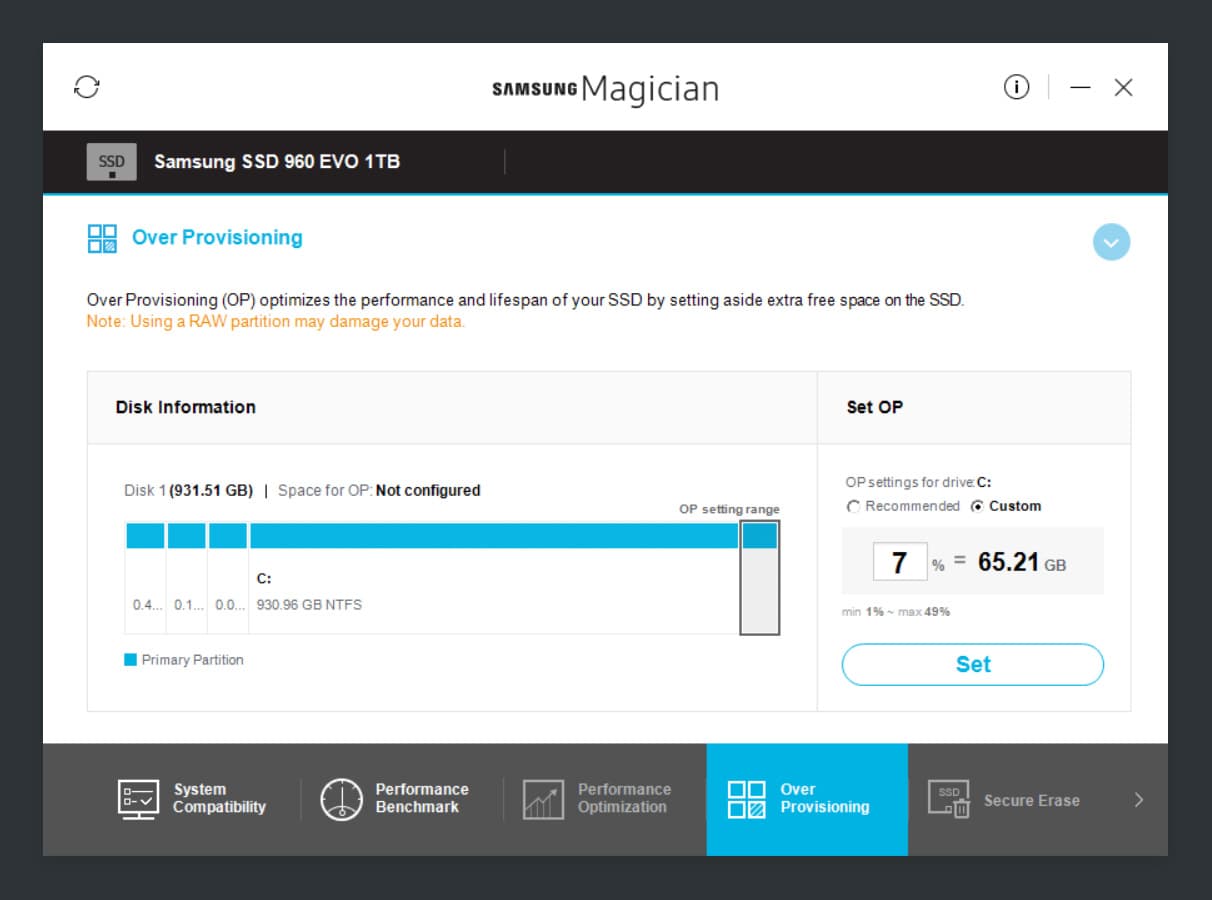
Task: Open the information (i) icon
Action: (x=1016, y=88)
